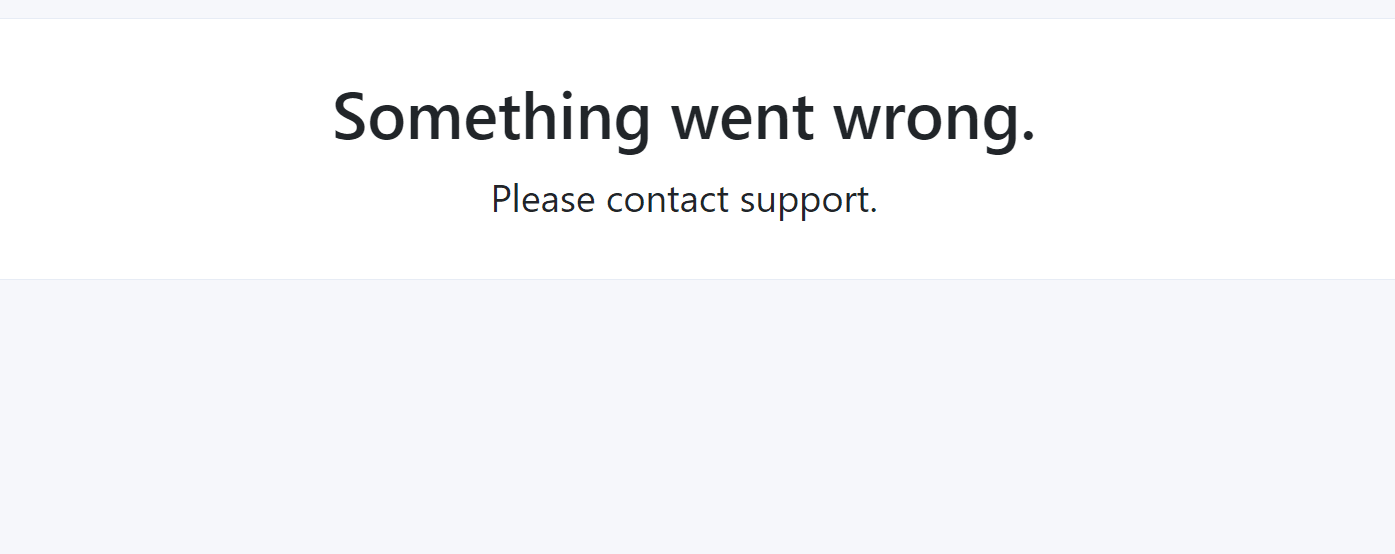Click the empty gray area below panel
Screen dimensions: 1395x554
(697, 416)
